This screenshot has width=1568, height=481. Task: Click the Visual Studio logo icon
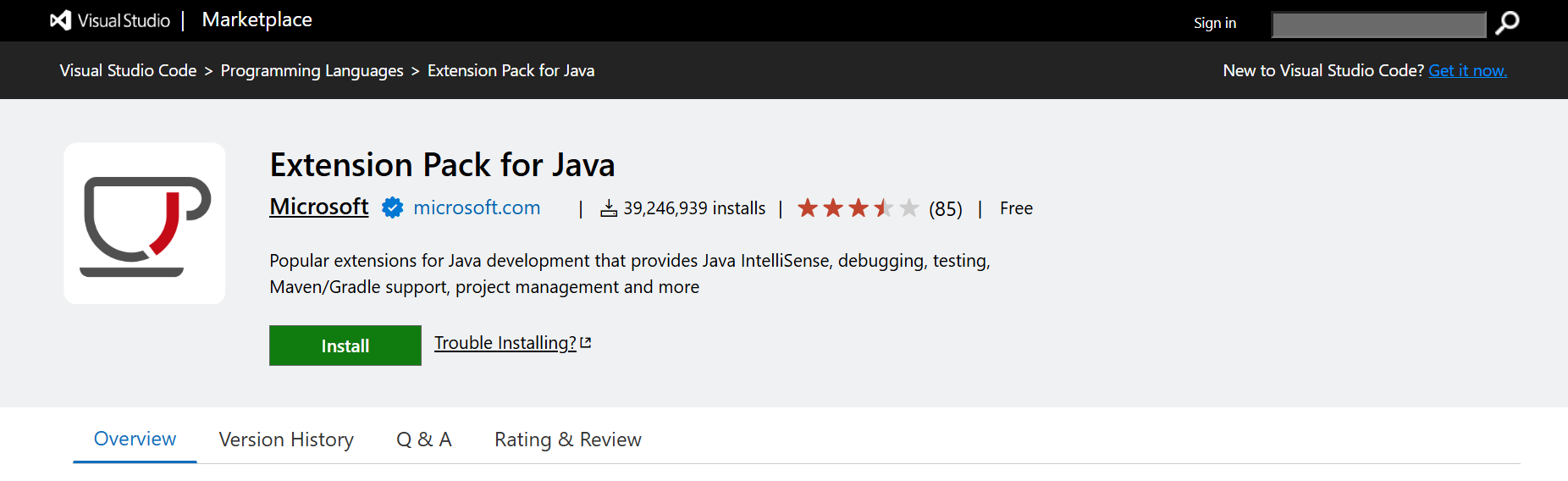click(60, 20)
